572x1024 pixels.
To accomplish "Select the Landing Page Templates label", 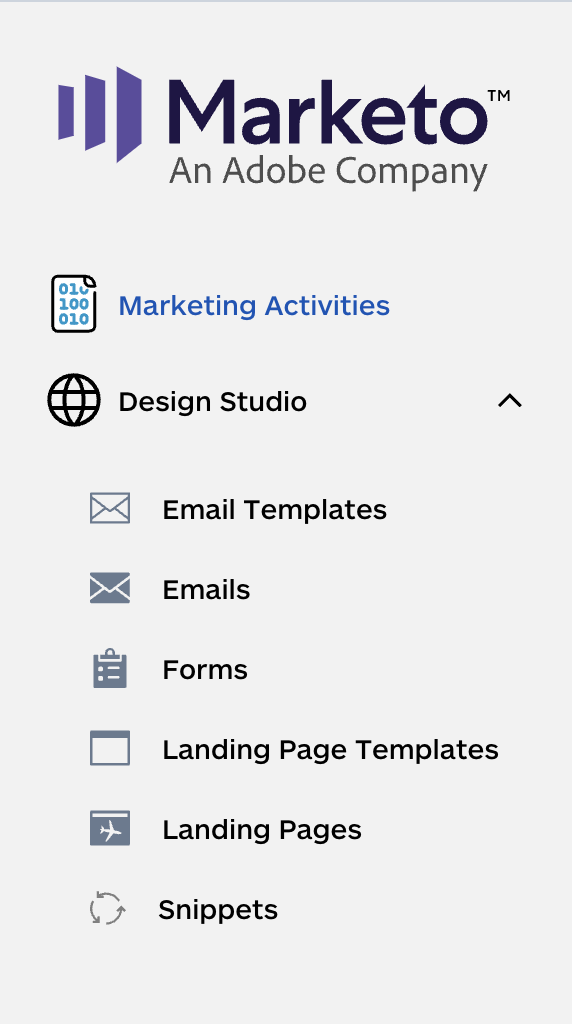I will tap(330, 750).
